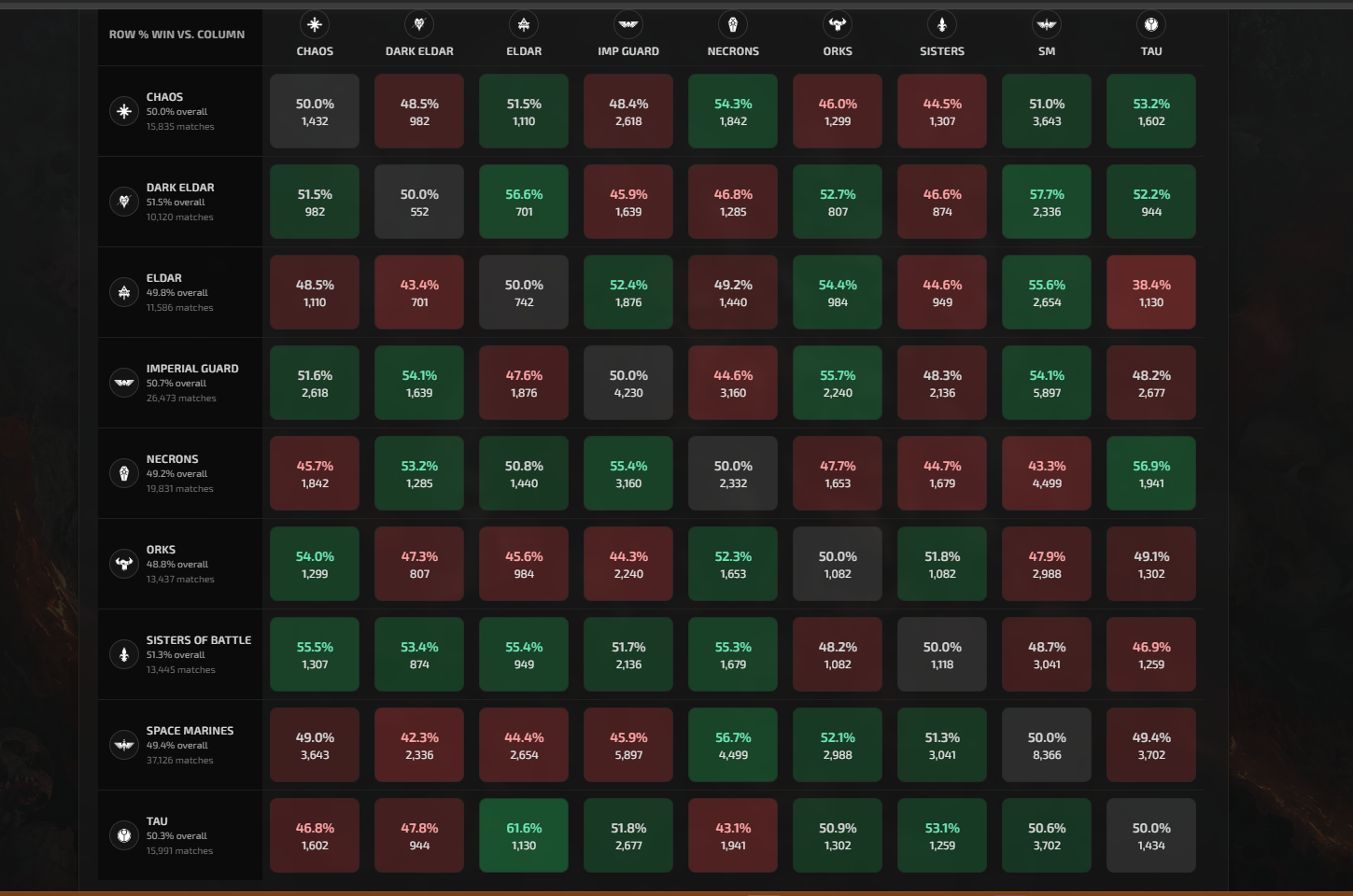Select the Chaos vs Necrons 54.3% cell
This screenshot has height=896, width=1353.
tap(733, 111)
